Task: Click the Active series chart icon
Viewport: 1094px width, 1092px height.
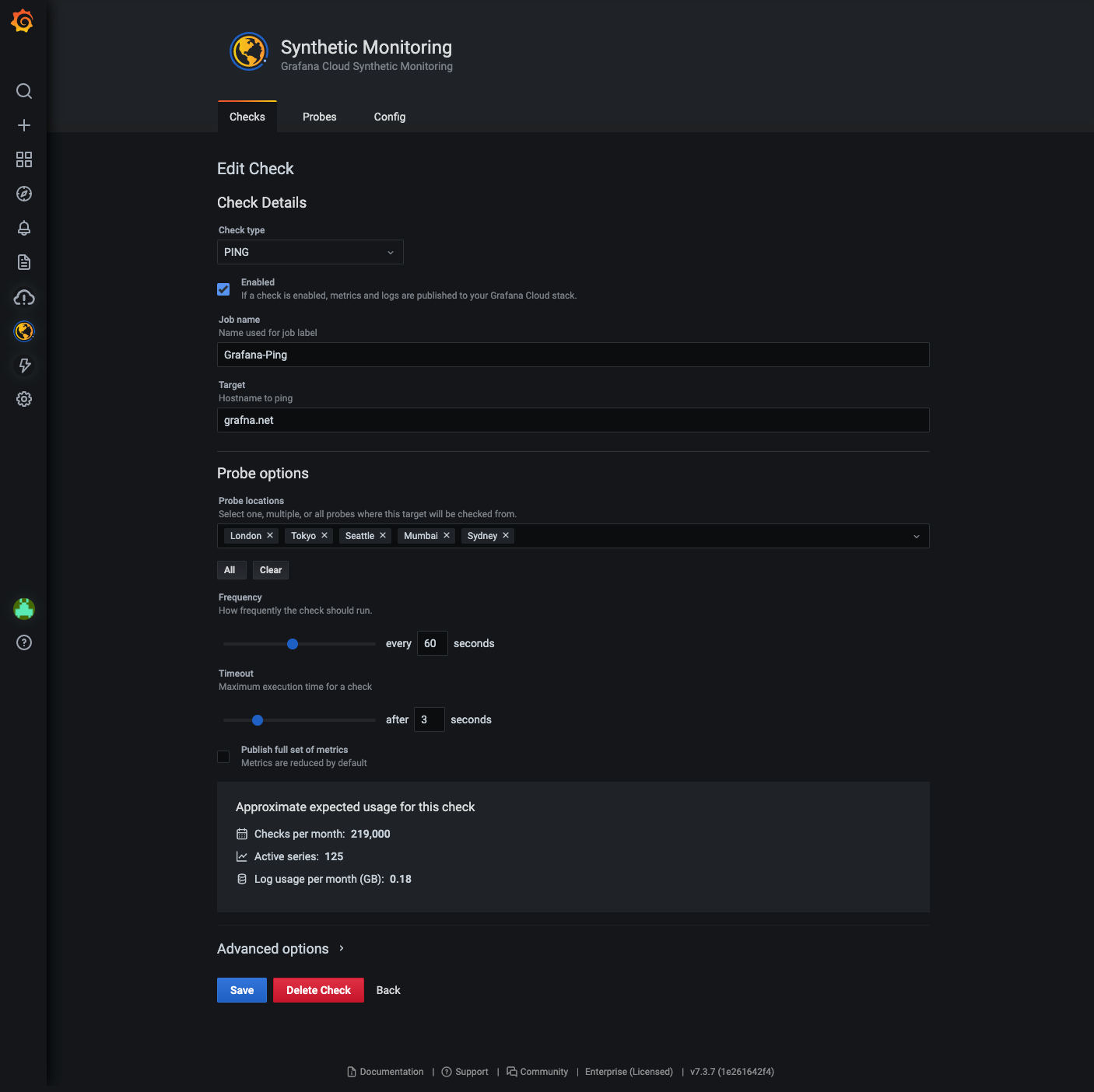Action: (242, 856)
